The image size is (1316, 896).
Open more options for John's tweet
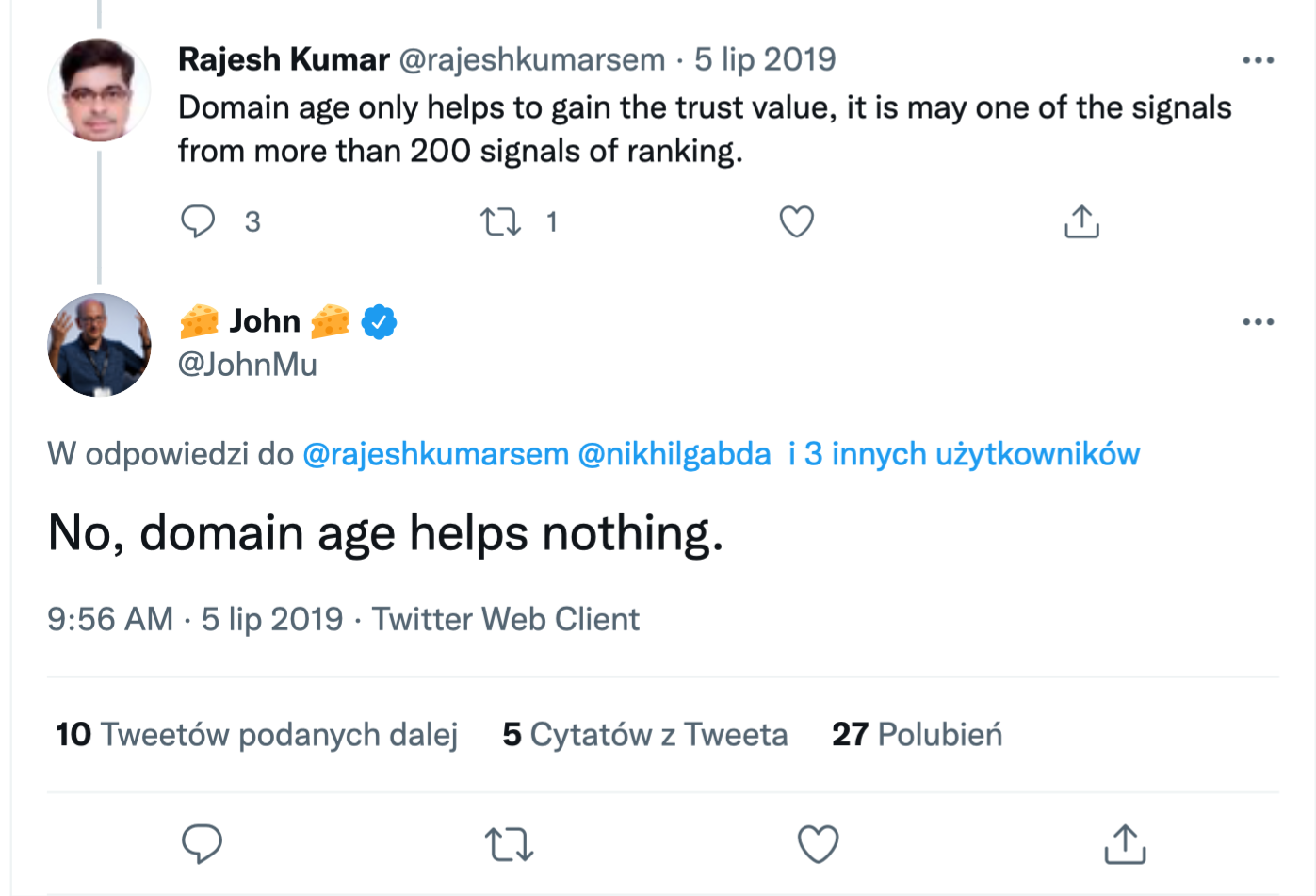[1258, 322]
